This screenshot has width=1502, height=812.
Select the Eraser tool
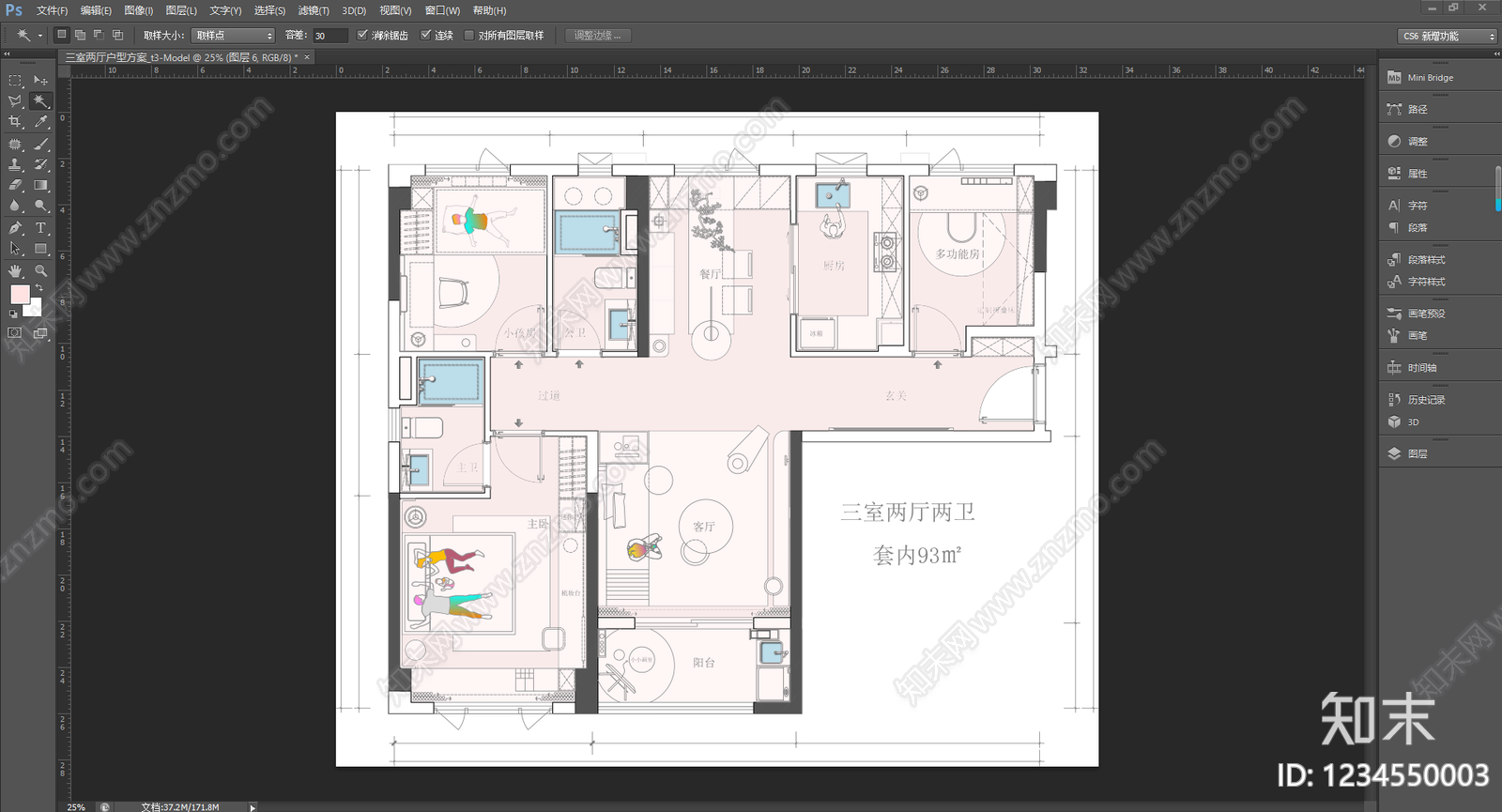click(x=15, y=185)
